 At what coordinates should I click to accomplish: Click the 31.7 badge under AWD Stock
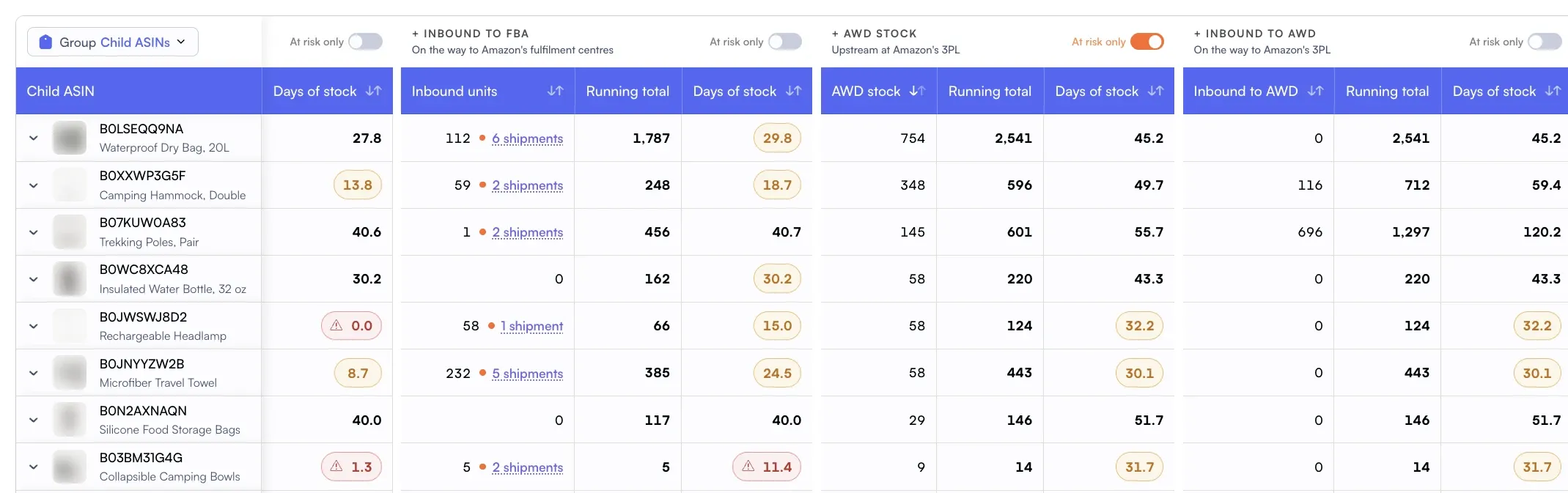point(1139,467)
